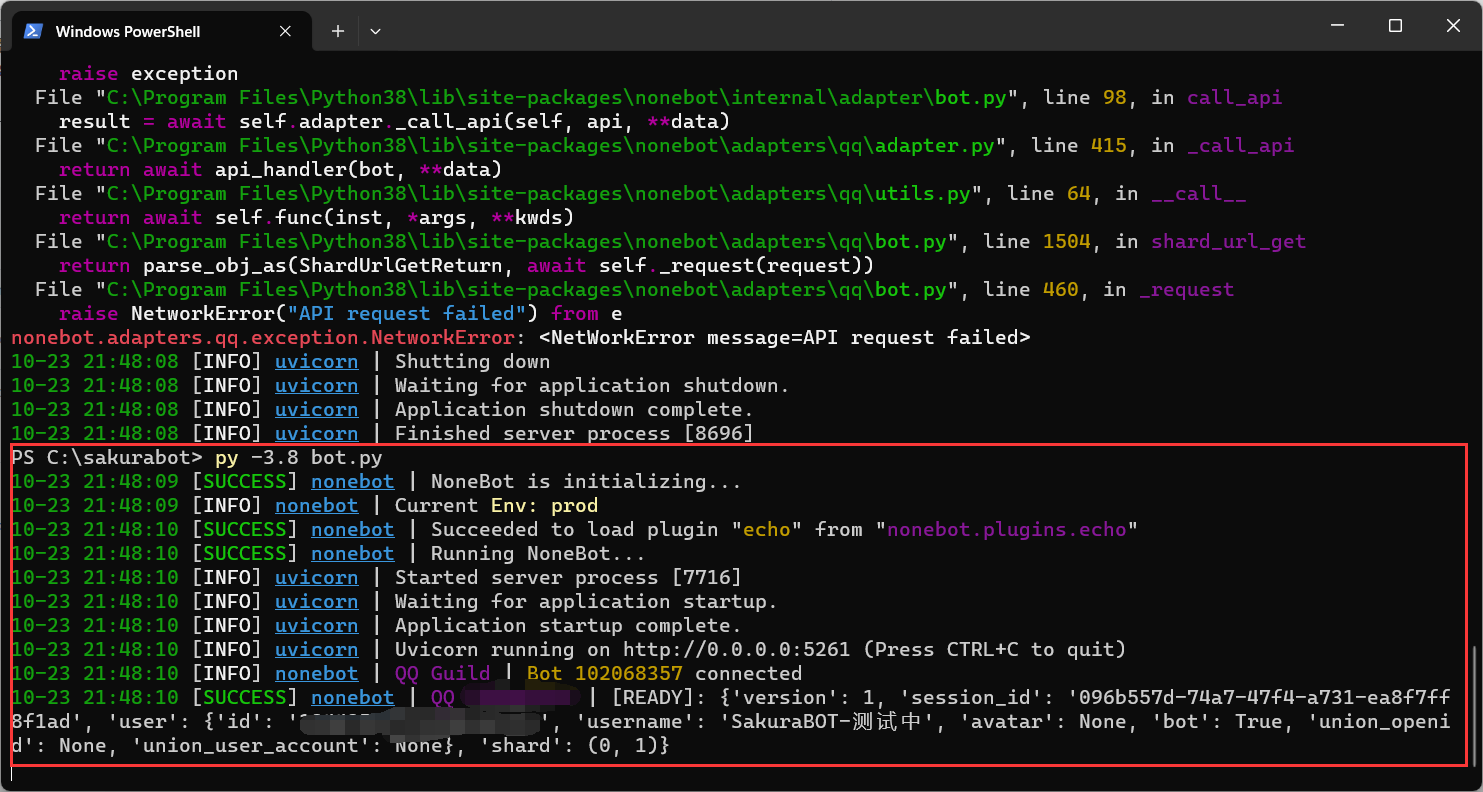Click the uvicorn link in Waiting for application startup line

[316, 601]
